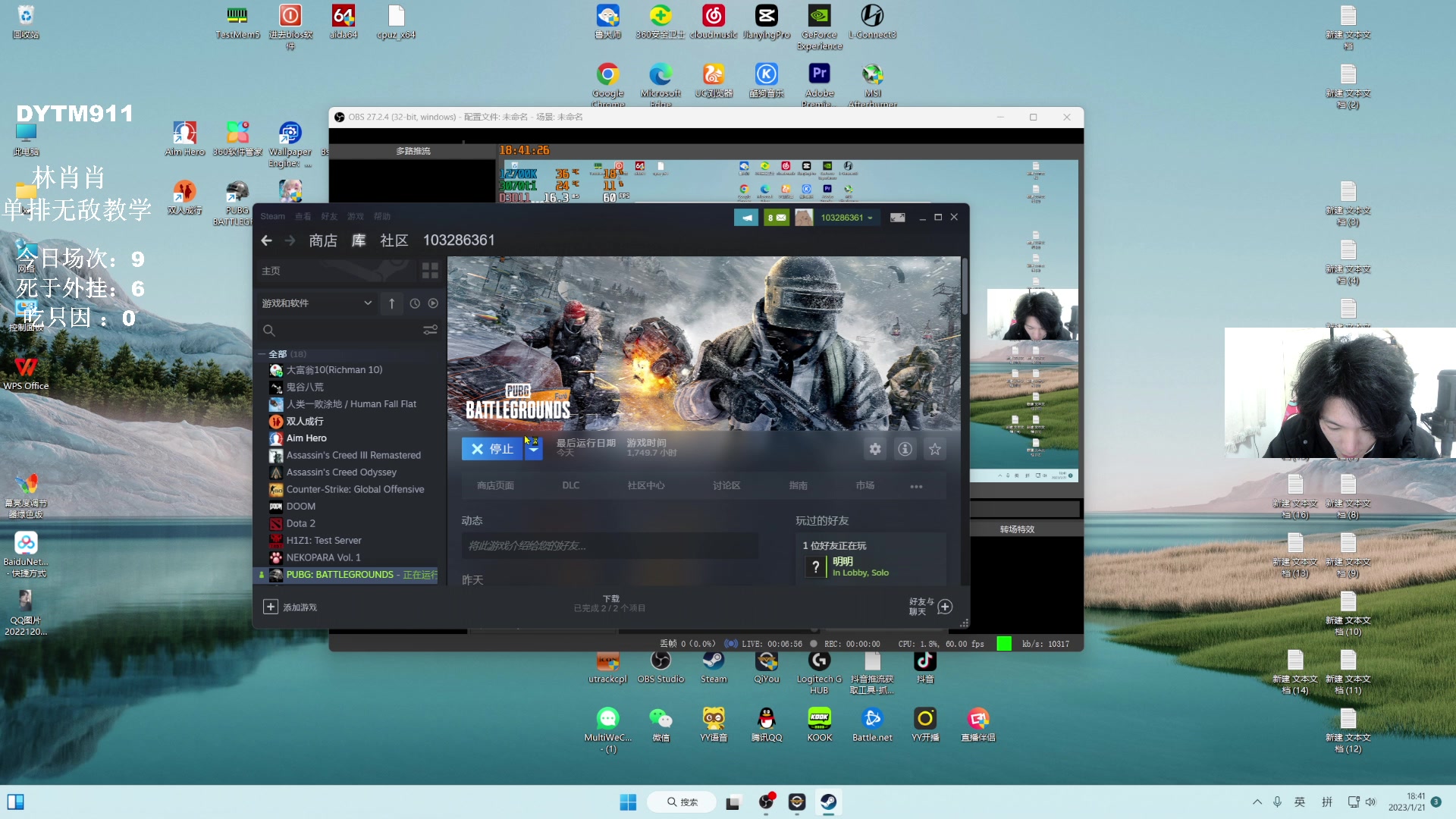Click more options ellipsis in game tabs
Viewport: 1456px width, 819px height.
916,486
